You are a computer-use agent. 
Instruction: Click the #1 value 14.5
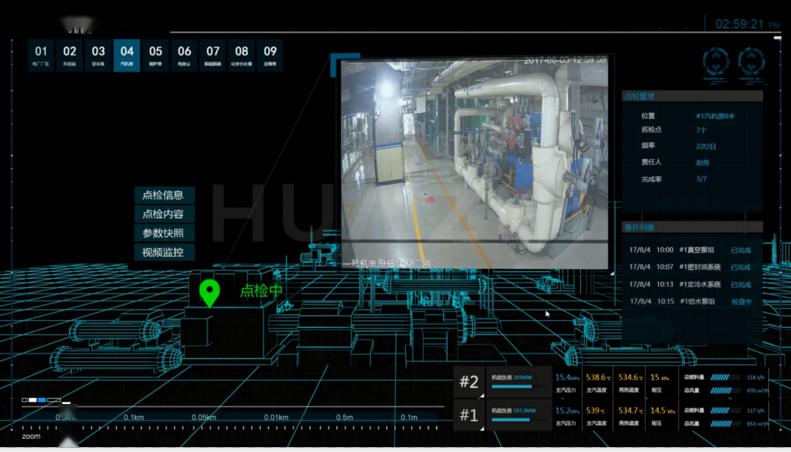pos(663,411)
